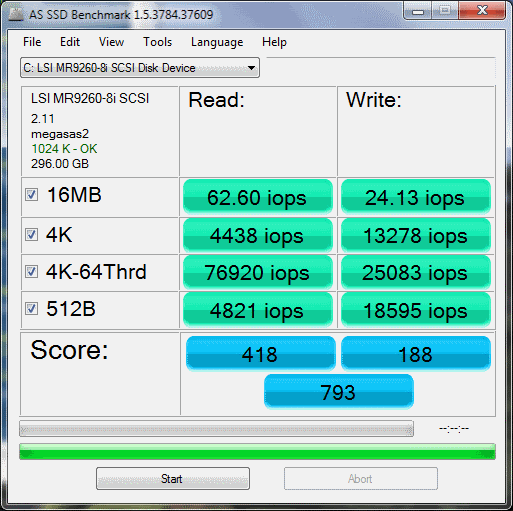Image resolution: width=513 pixels, height=511 pixels.
Task: Maximize the AS SSD Benchmark window
Action: click(x=445, y=10)
